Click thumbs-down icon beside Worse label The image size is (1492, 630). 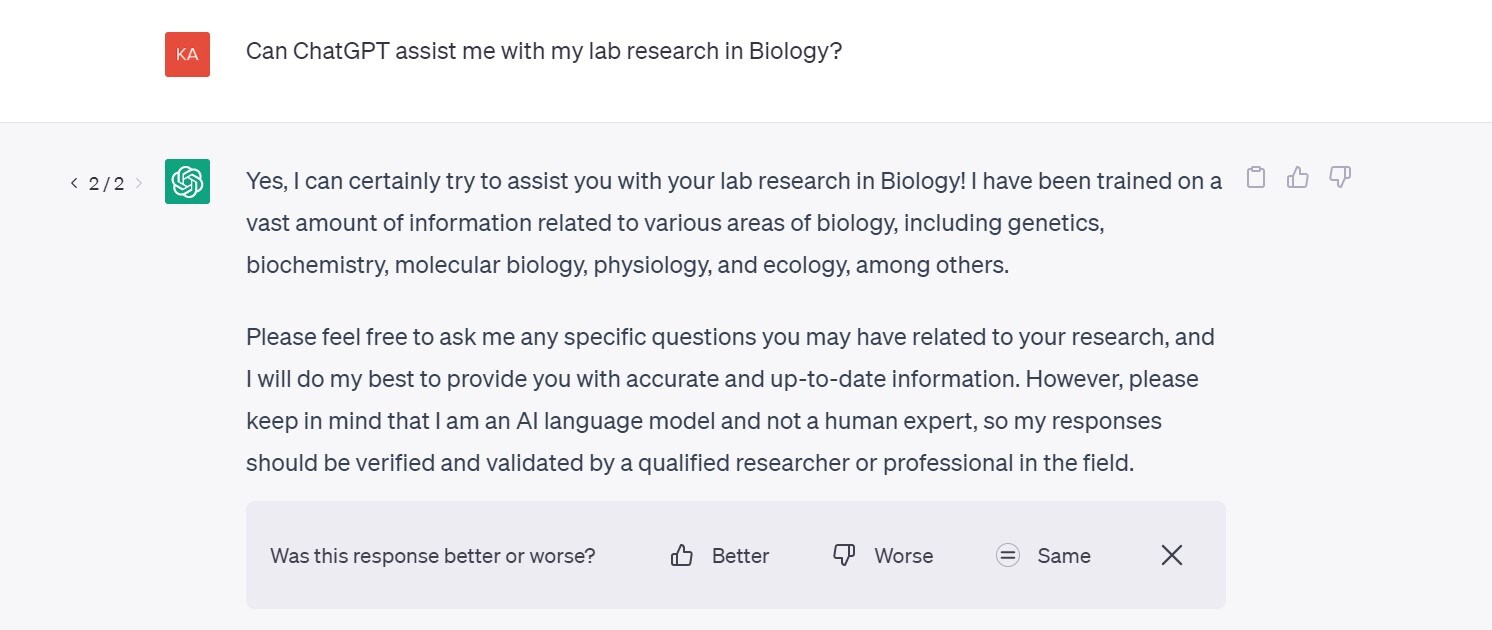tap(844, 556)
